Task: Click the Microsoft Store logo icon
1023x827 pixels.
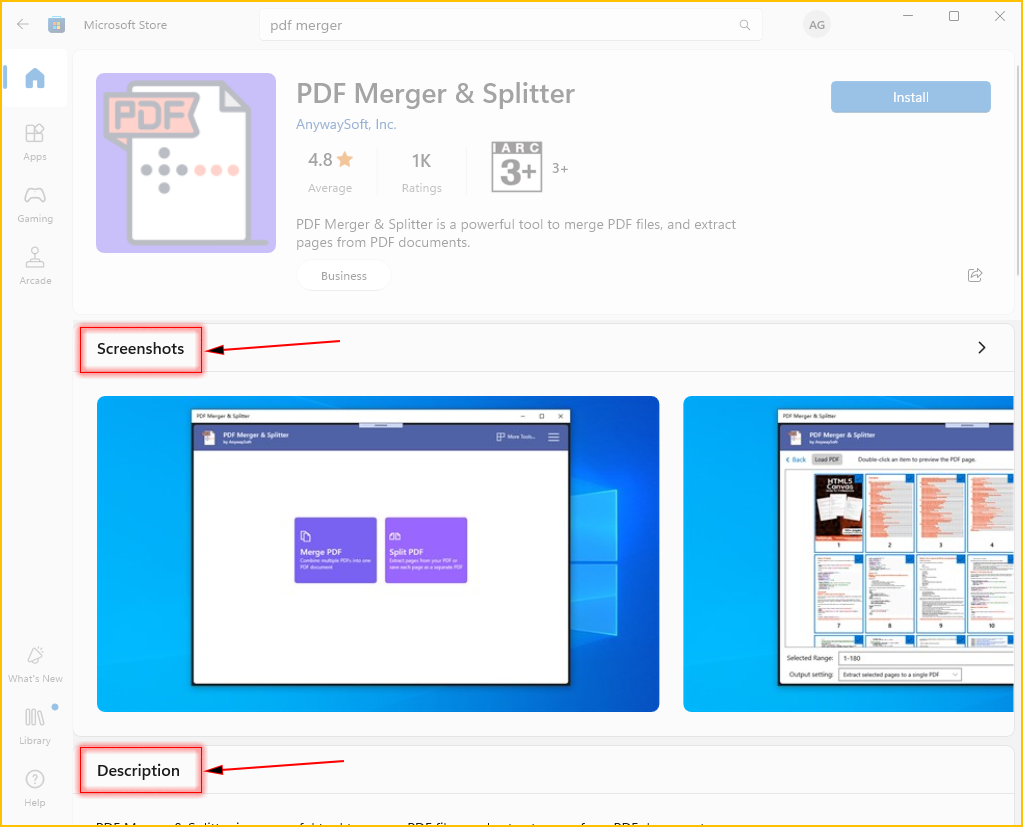Action: click(57, 25)
